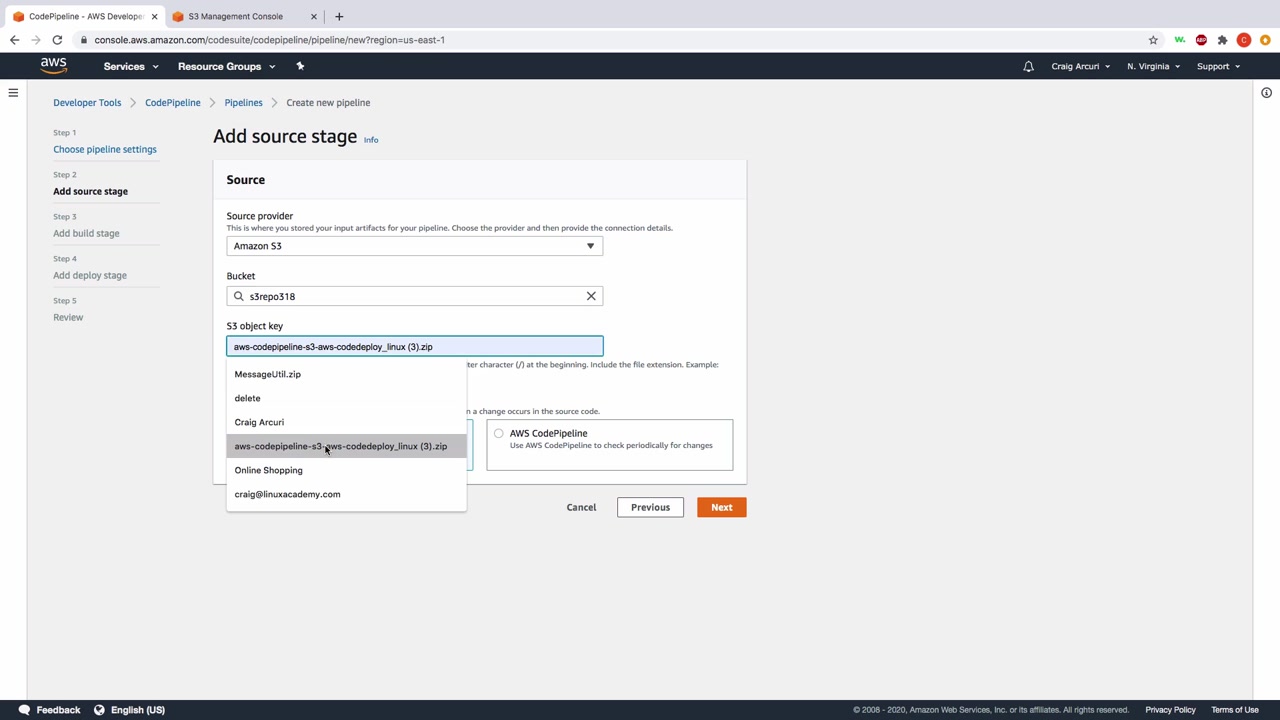Go back using browser back arrow
The image size is (1280, 720).
coord(14,40)
